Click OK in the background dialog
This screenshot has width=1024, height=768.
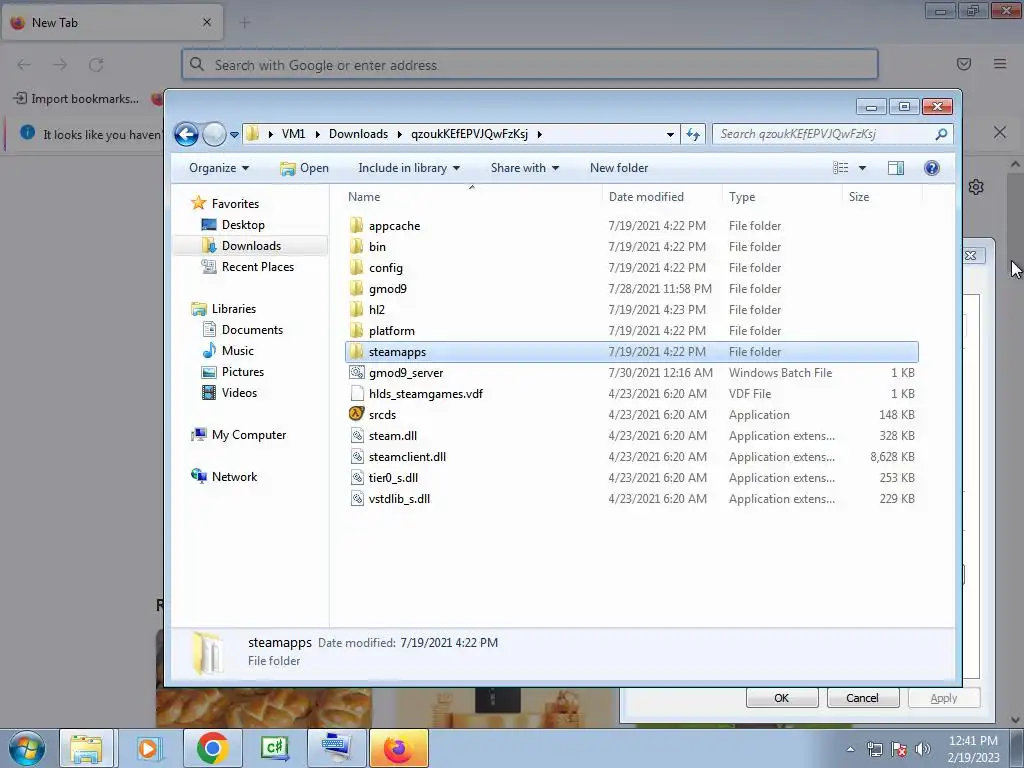[x=782, y=697]
